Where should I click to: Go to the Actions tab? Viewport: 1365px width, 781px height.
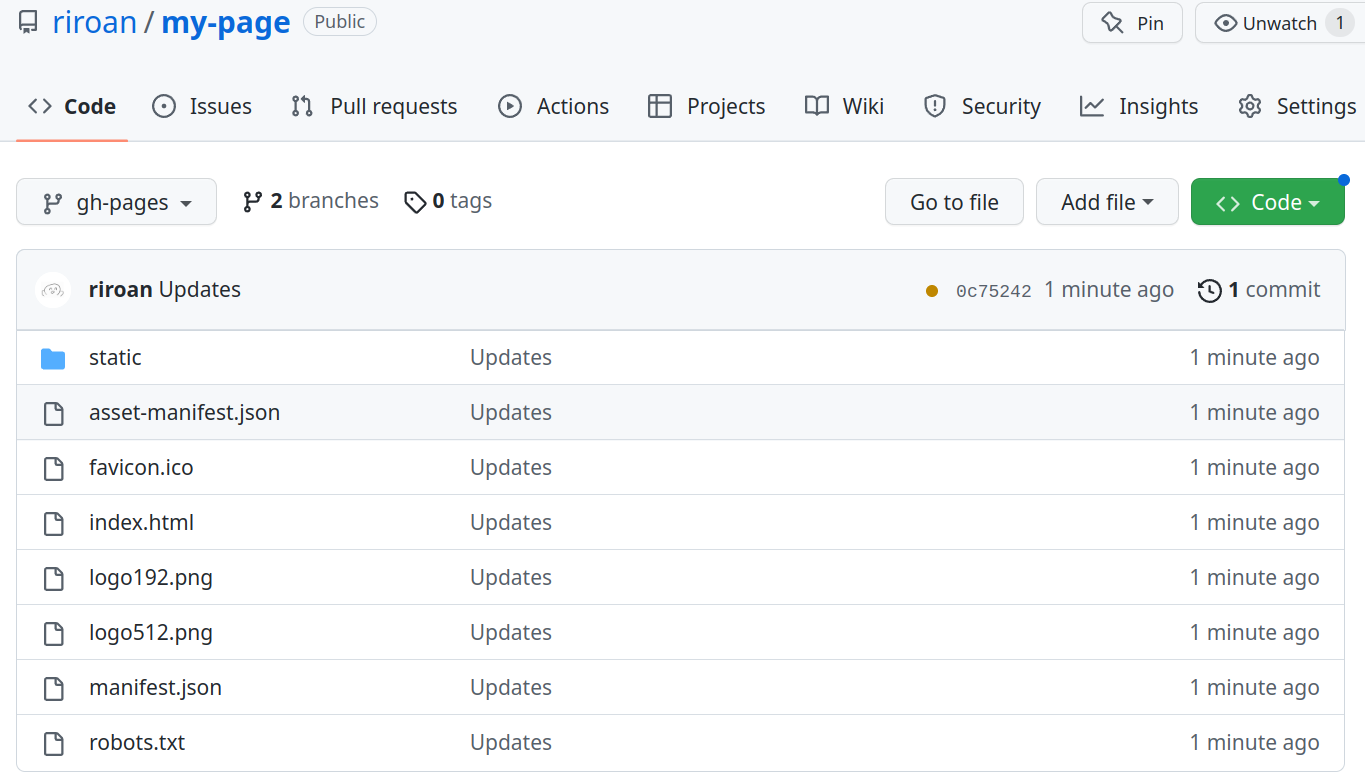point(553,106)
